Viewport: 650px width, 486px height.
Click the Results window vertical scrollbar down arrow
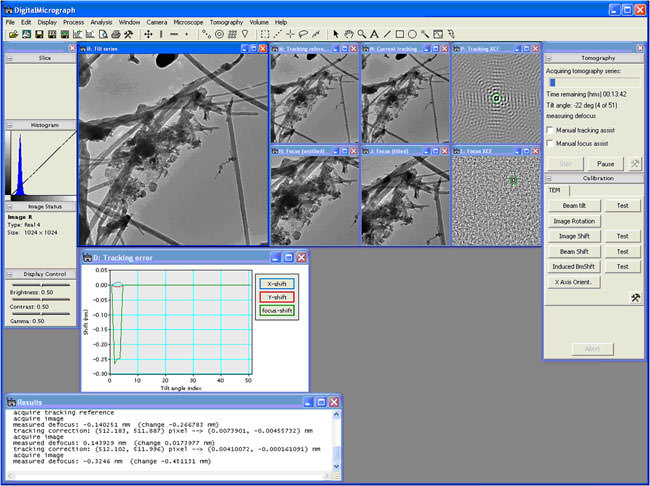point(336,467)
